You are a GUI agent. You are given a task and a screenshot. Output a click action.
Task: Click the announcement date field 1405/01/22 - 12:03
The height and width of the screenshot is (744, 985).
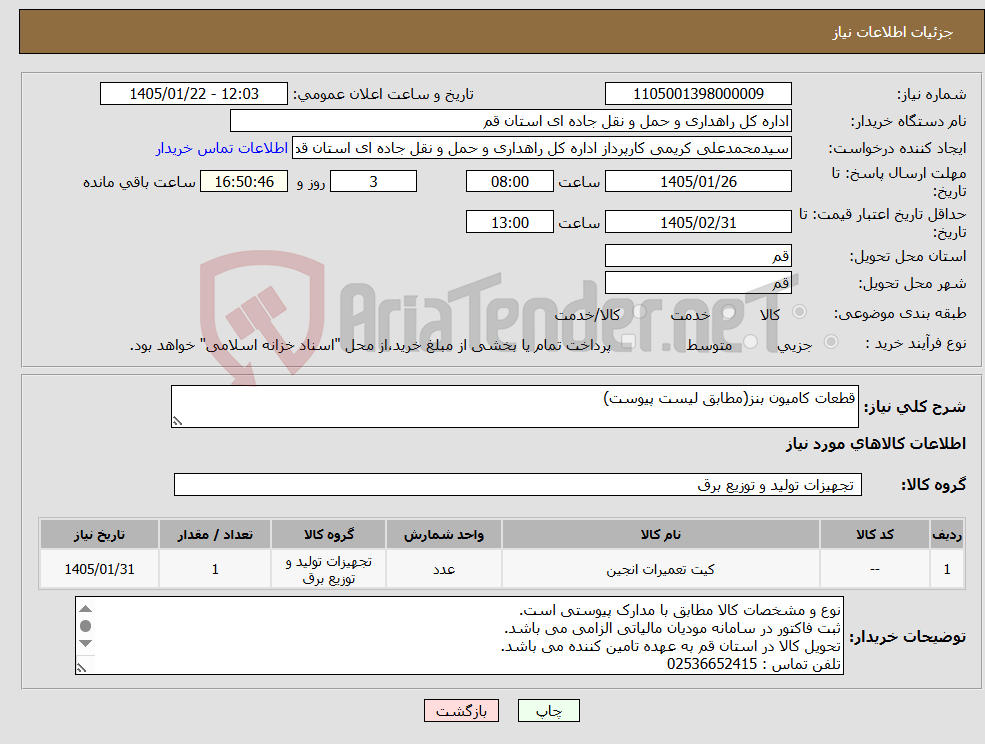coord(193,94)
